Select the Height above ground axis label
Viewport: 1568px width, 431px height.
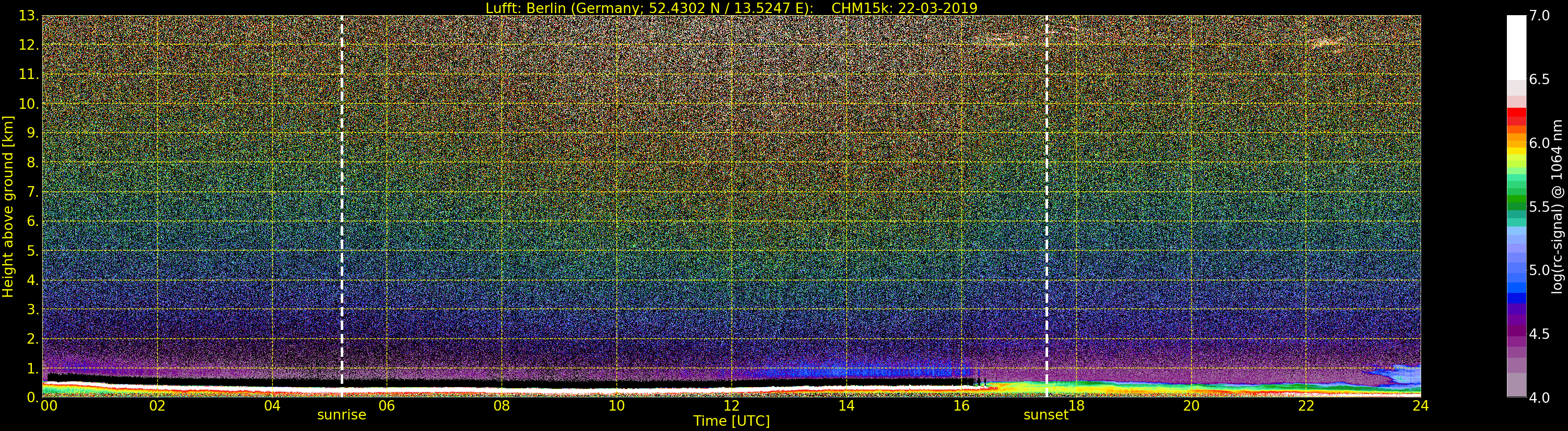click(x=8, y=206)
